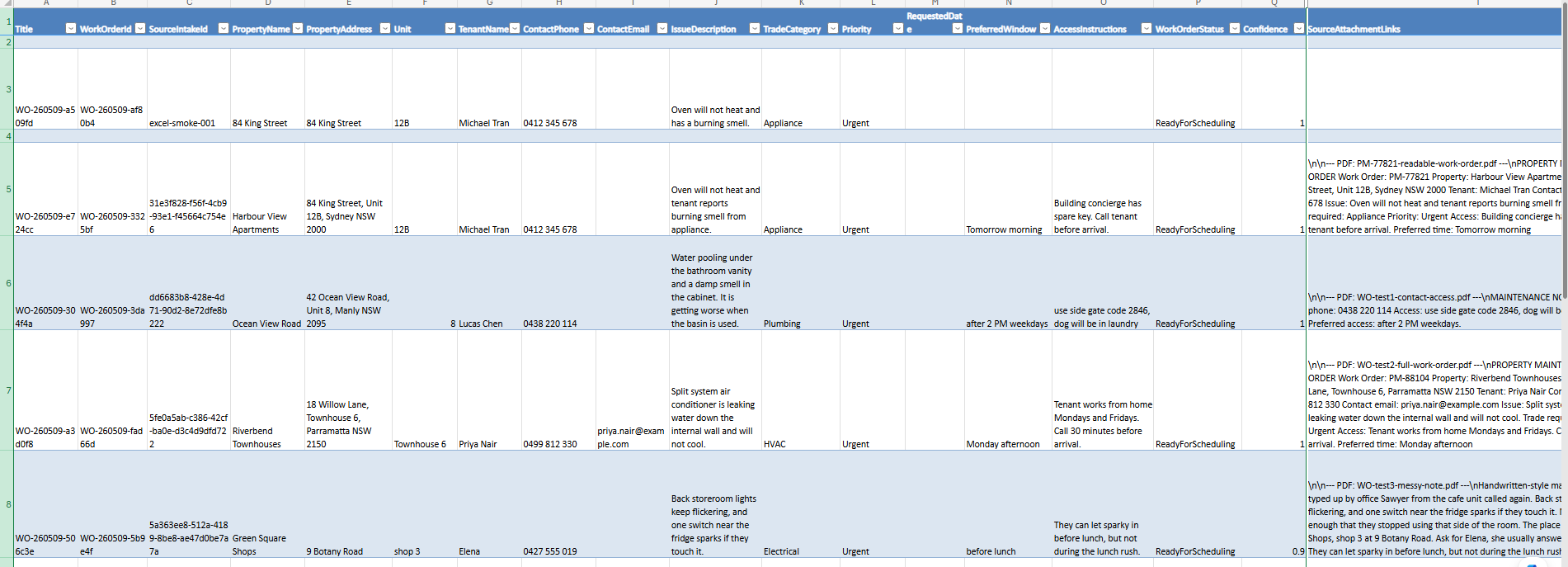Screen dimensions: 1568x567
Task: Select the '9 Botany Road' address cell
Action: pyautogui.click(x=348, y=504)
